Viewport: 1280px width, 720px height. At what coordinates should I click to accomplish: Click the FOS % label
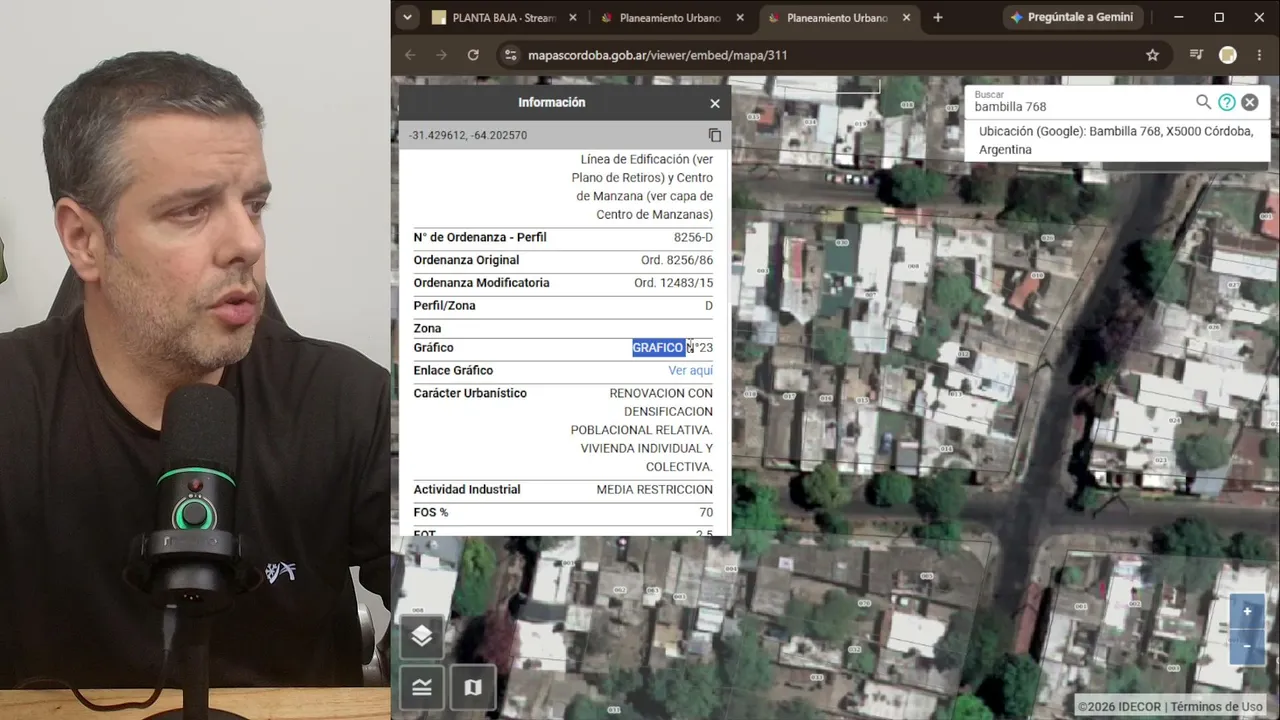point(431,513)
